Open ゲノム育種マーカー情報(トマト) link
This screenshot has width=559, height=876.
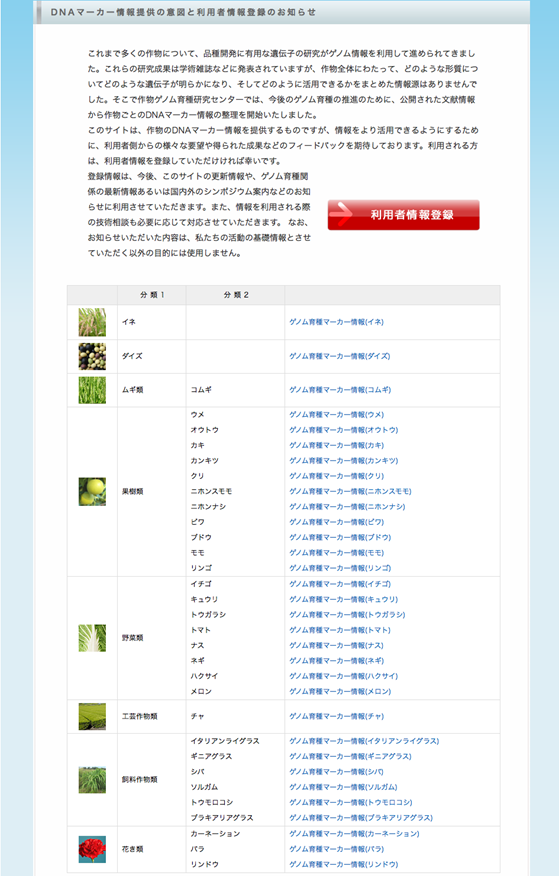[340, 630]
